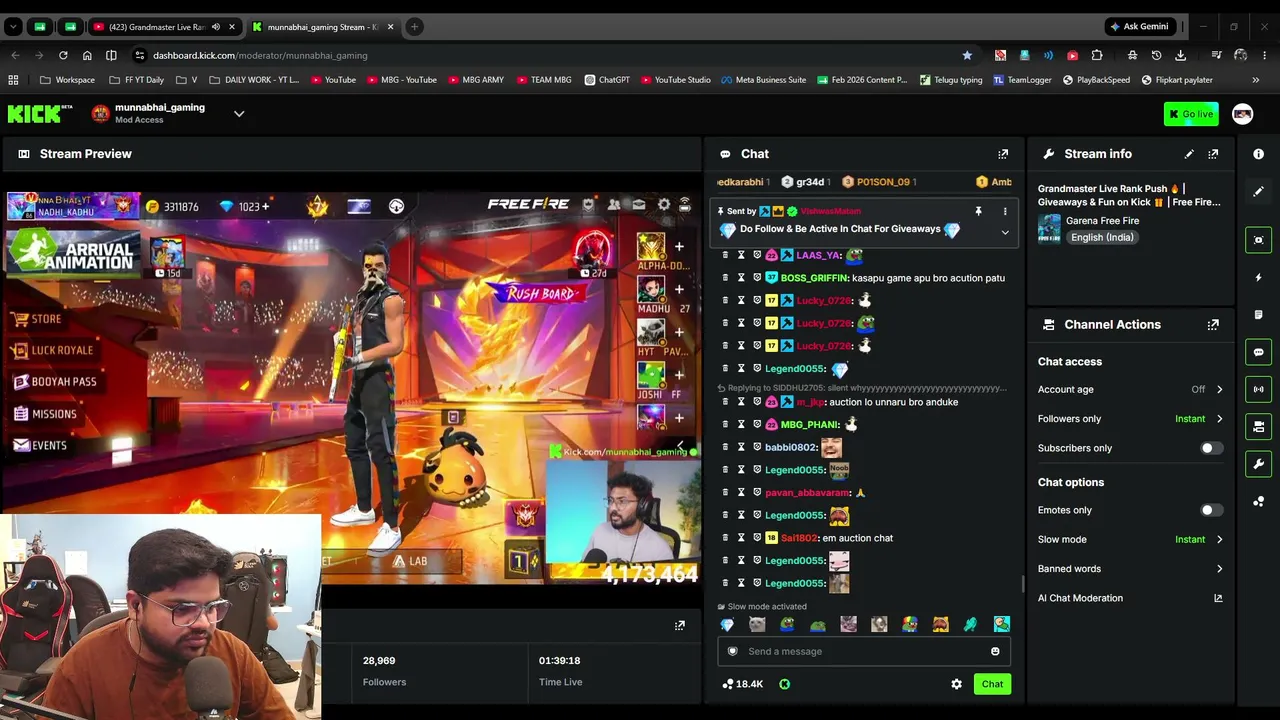Open the info icon in right sidebar
The image size is (1280, 720).
point(1259,154)
